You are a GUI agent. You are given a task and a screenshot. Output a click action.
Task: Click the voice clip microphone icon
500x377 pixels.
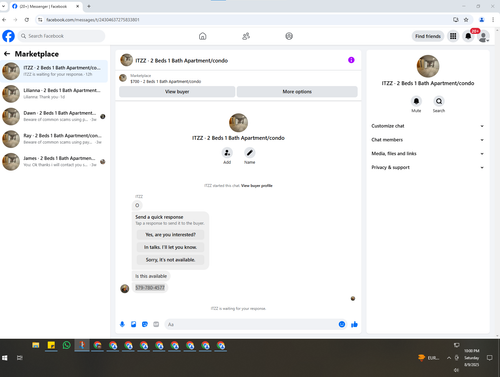[x=122, y=324]
